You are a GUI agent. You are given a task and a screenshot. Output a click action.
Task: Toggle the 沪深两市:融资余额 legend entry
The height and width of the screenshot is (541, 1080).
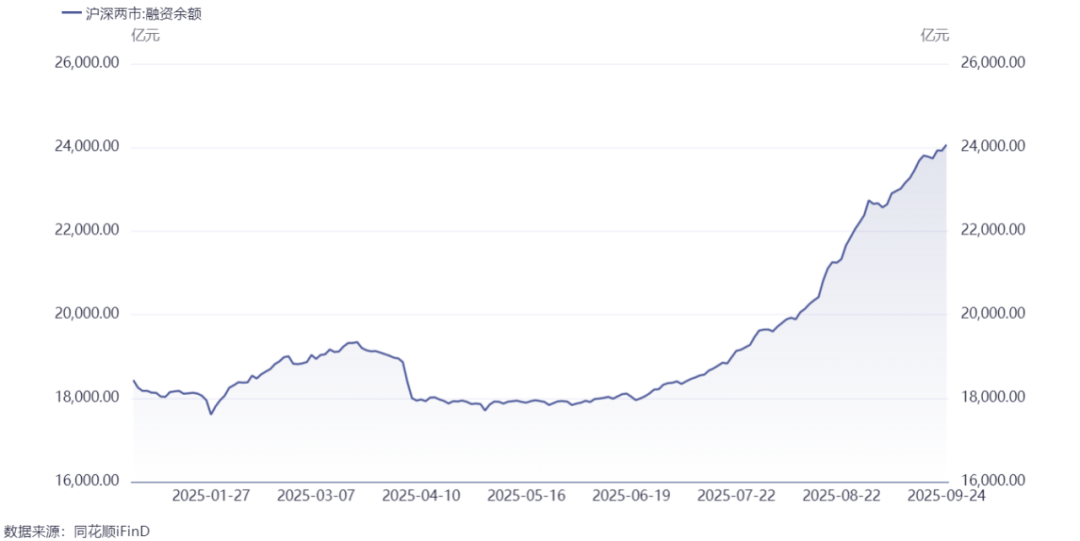coord(132,13)
